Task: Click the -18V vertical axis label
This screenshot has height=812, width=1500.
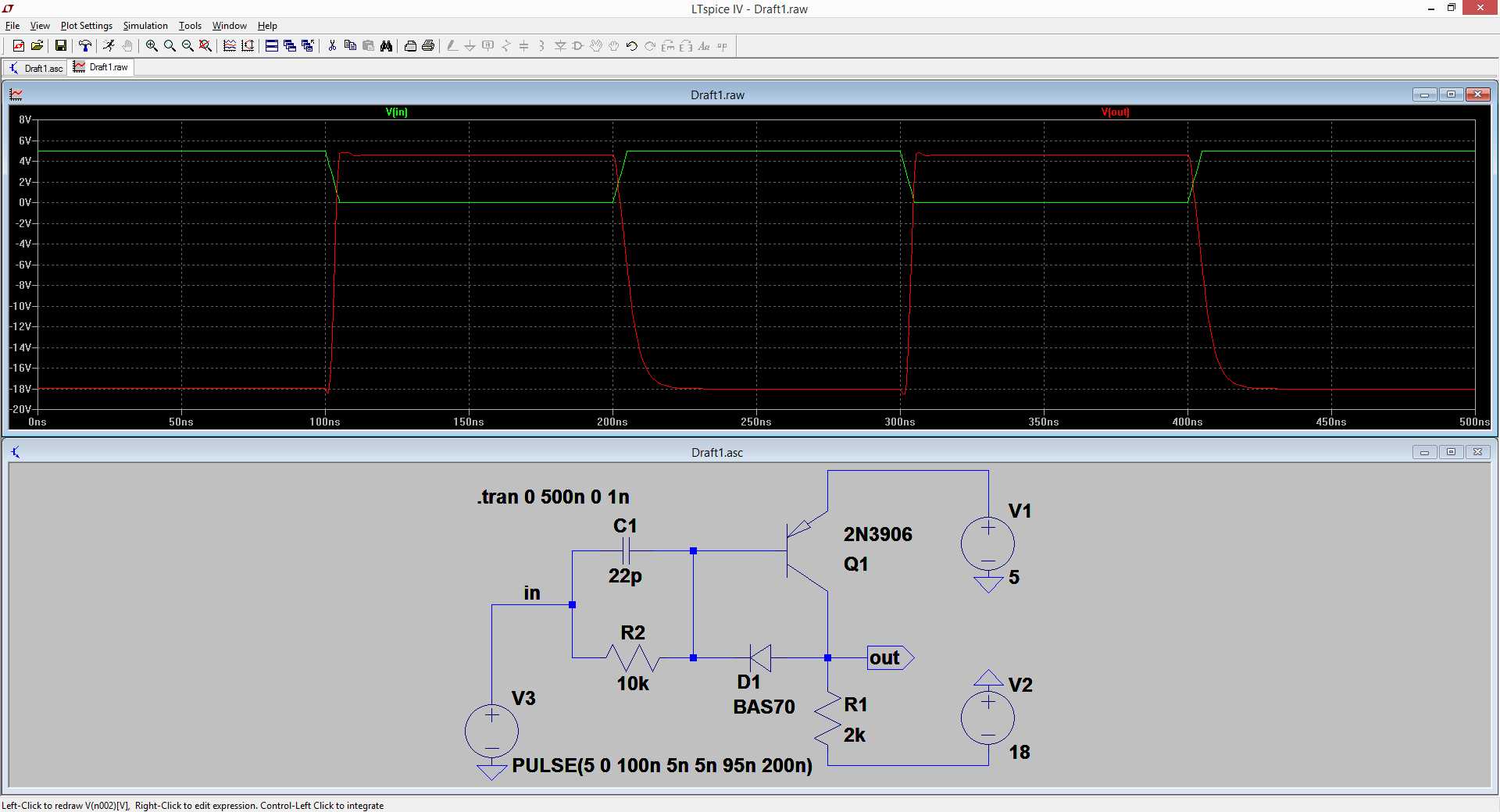Action: (20, 389)
